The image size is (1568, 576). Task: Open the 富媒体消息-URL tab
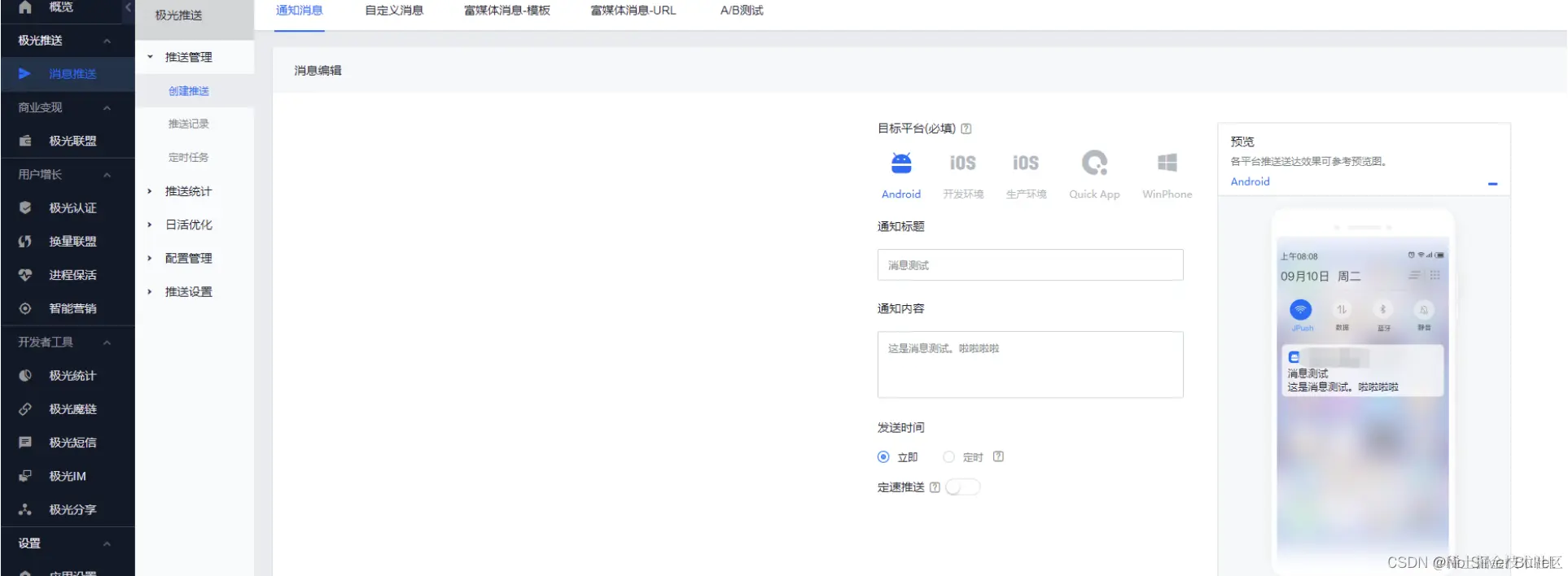pyautogui.click(x=633, y=11)
